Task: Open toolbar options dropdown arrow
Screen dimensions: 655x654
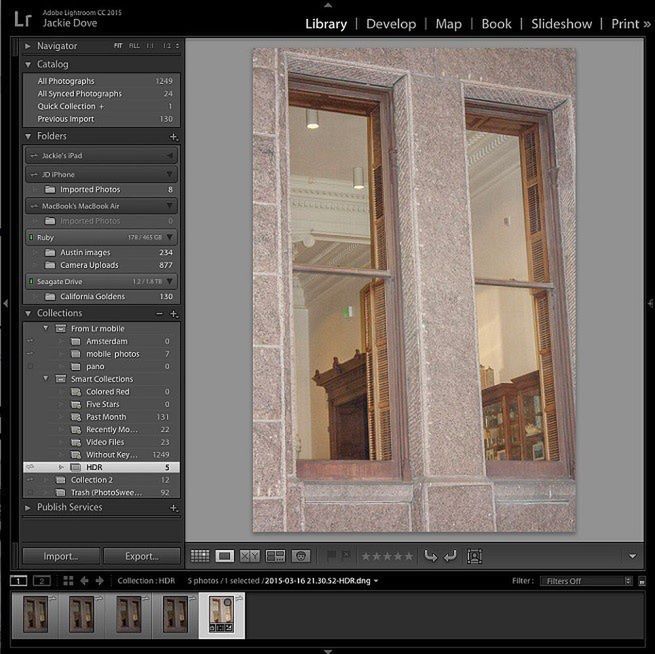Action: (632, 556)
